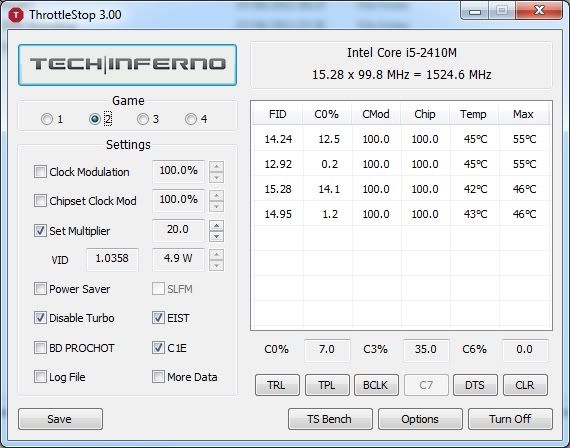
Task: Click the 4.9 W power value box
Action: pyautogui.click(x=178, y=259)
